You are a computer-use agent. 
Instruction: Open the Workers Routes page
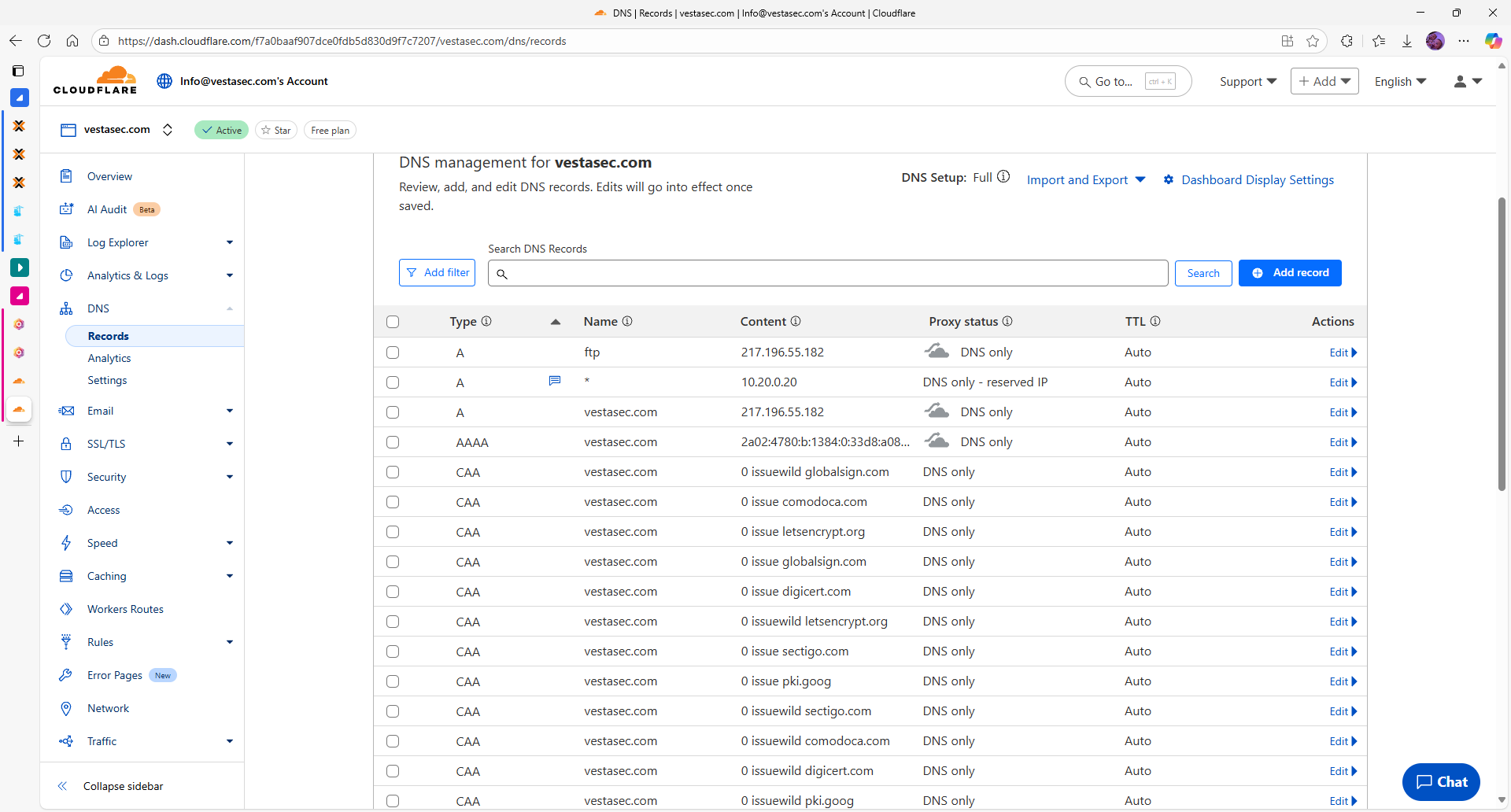(x=125, y=609)
